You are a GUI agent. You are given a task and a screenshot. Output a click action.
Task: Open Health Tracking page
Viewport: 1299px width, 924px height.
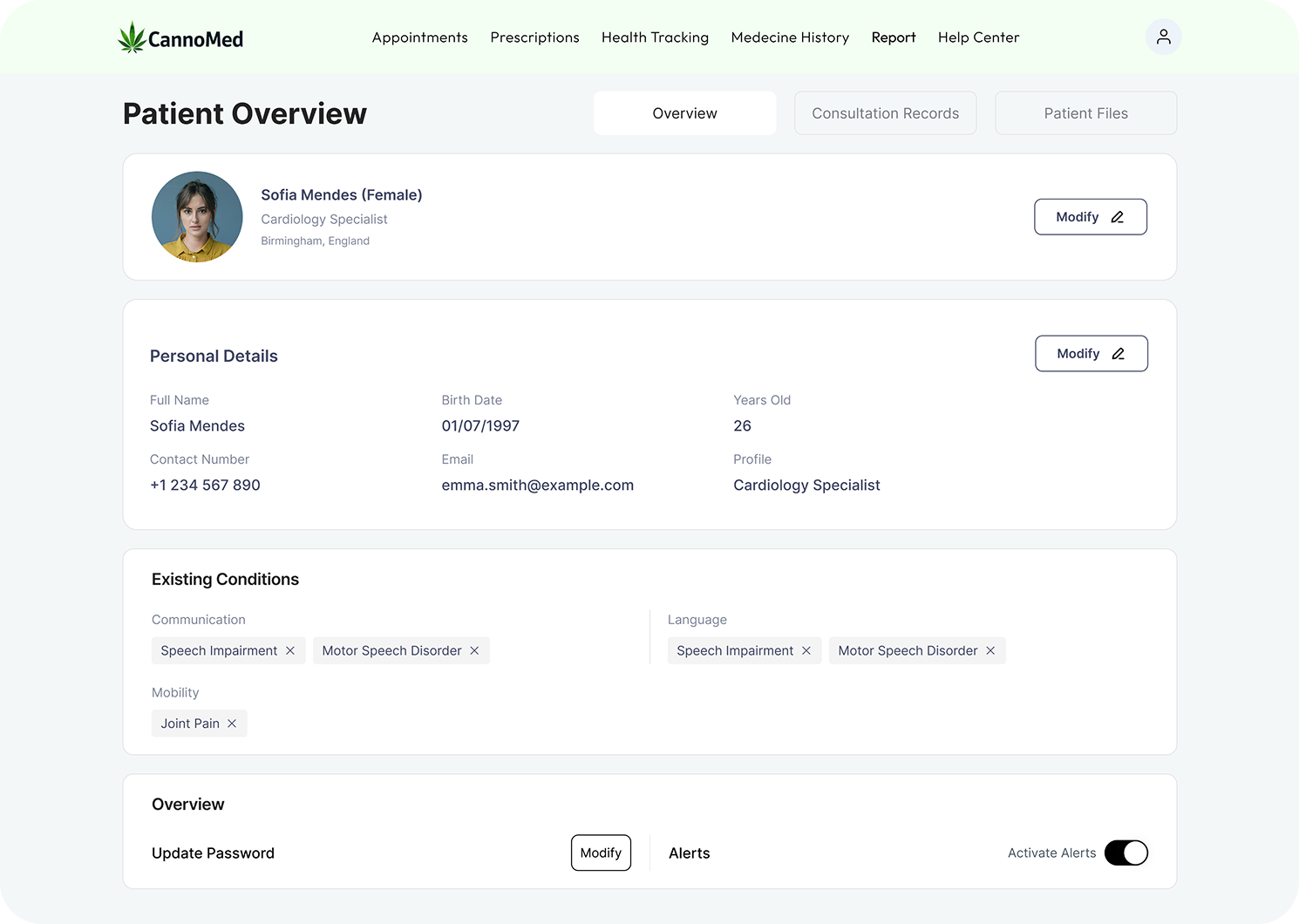point(655,37)
